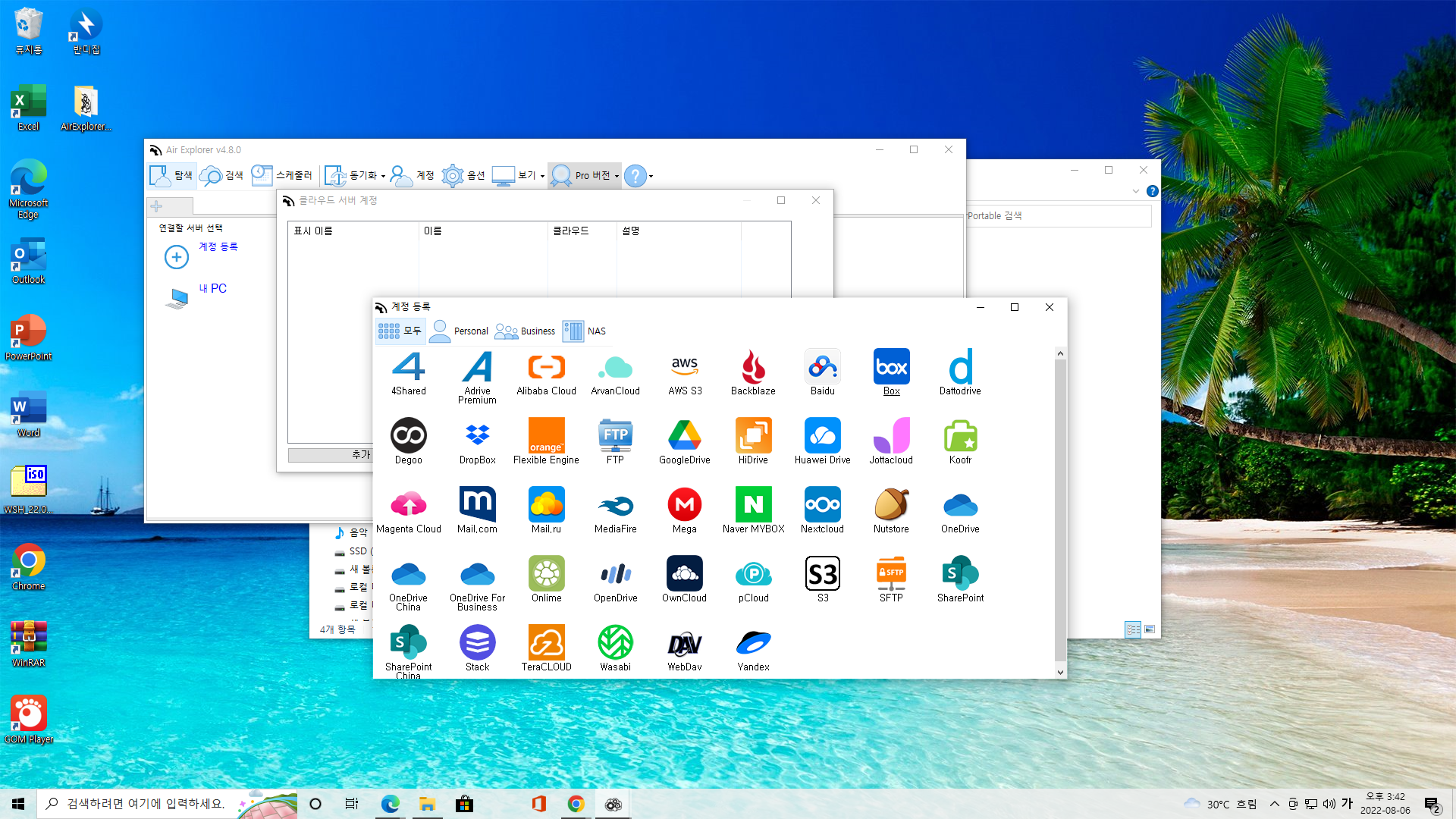Open Windows Start menu
Screen dimensions: 1456x819
tap(18, 804)
